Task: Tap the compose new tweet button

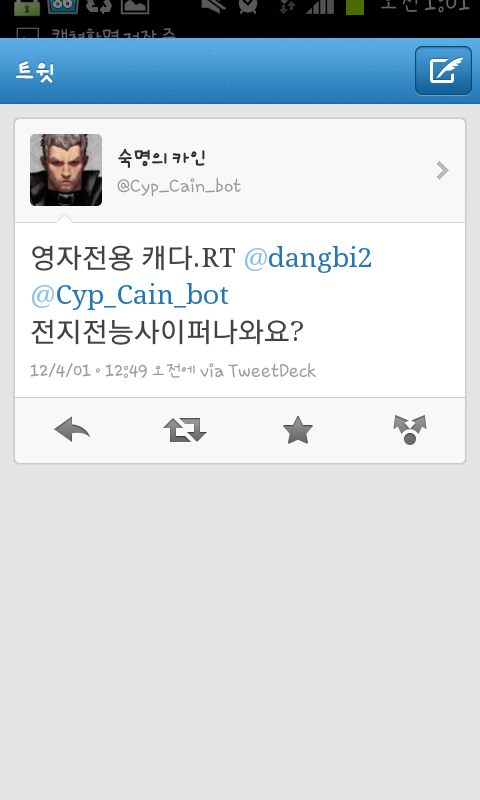Action: pyautogui.click(x=443, y=70)
